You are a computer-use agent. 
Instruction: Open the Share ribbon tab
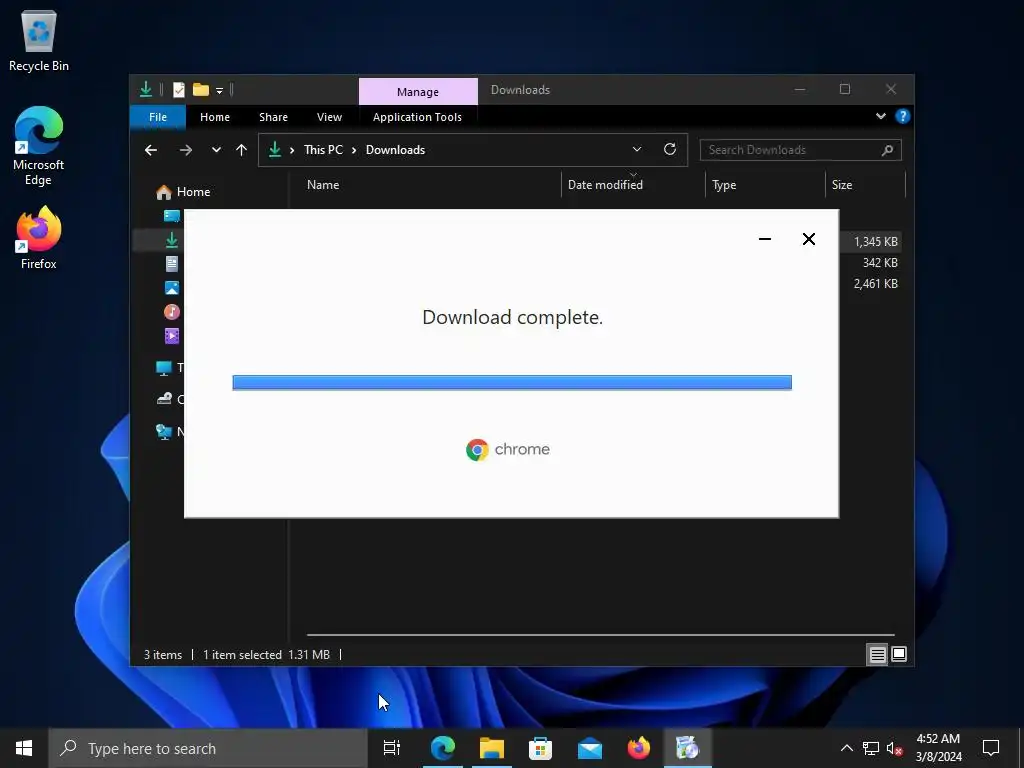(x=273, y=117)
